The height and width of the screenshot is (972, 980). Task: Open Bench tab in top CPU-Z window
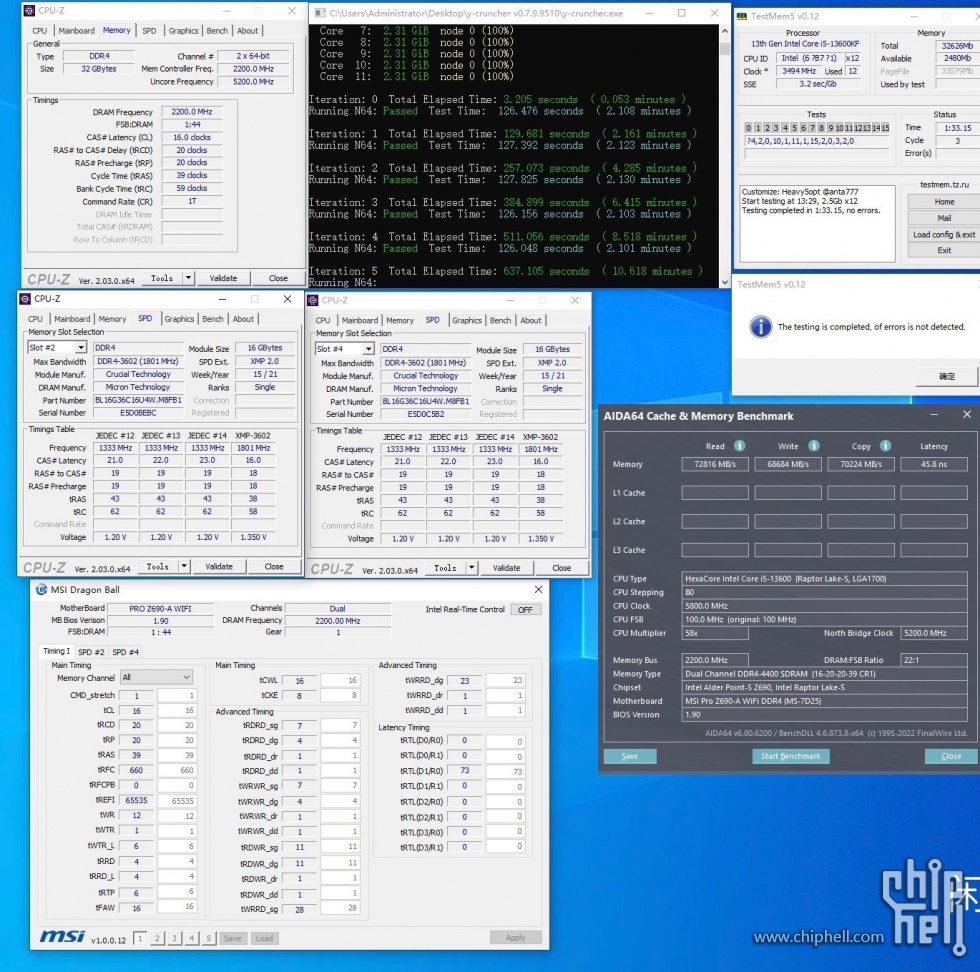(217, 31)
